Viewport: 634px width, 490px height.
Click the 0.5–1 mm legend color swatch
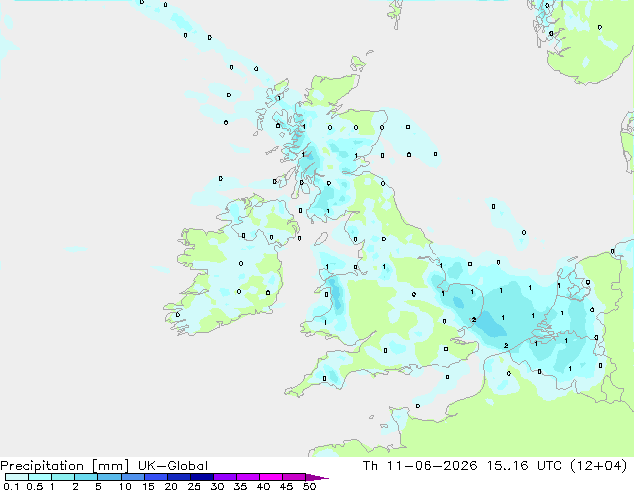tap(40, 477)
